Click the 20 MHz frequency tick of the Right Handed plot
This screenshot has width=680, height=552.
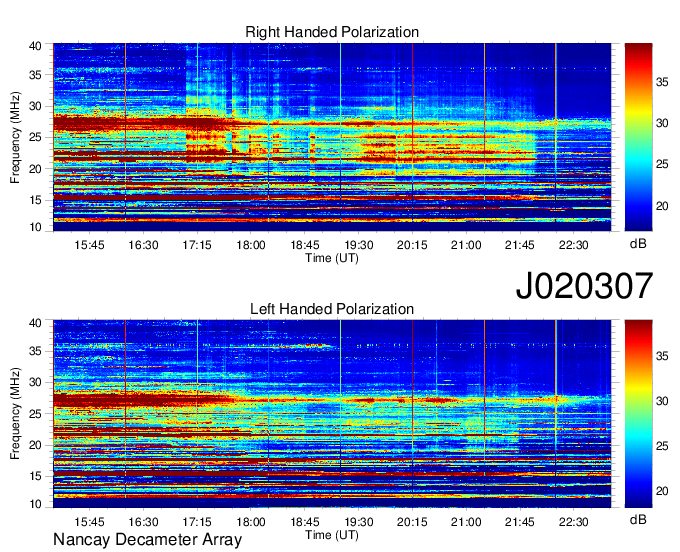35,169
